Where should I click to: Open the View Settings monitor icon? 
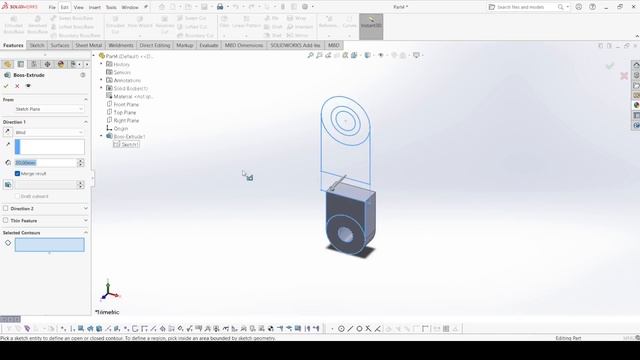(x=416, y=55)
